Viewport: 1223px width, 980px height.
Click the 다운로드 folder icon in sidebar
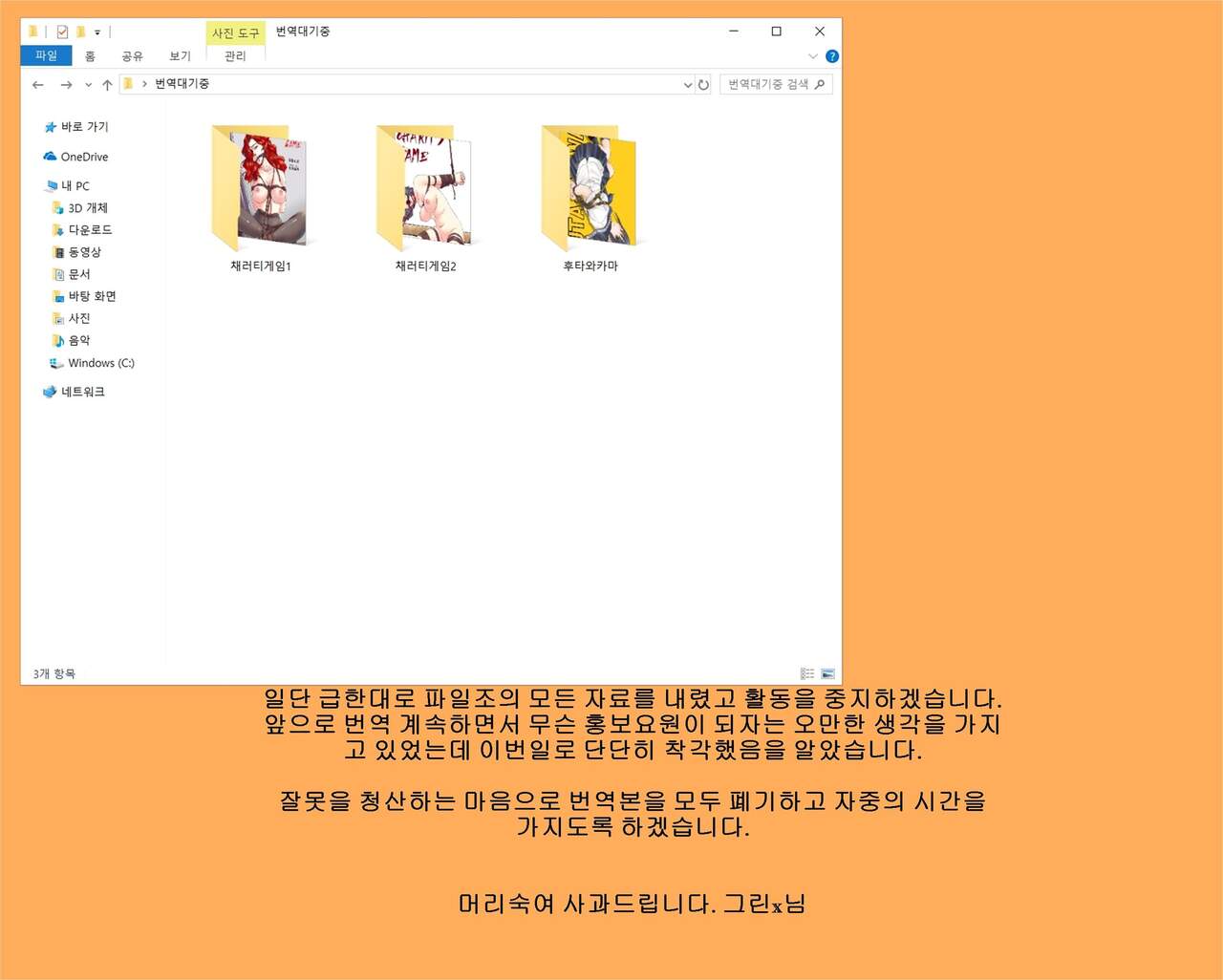(x=57, y=230)
